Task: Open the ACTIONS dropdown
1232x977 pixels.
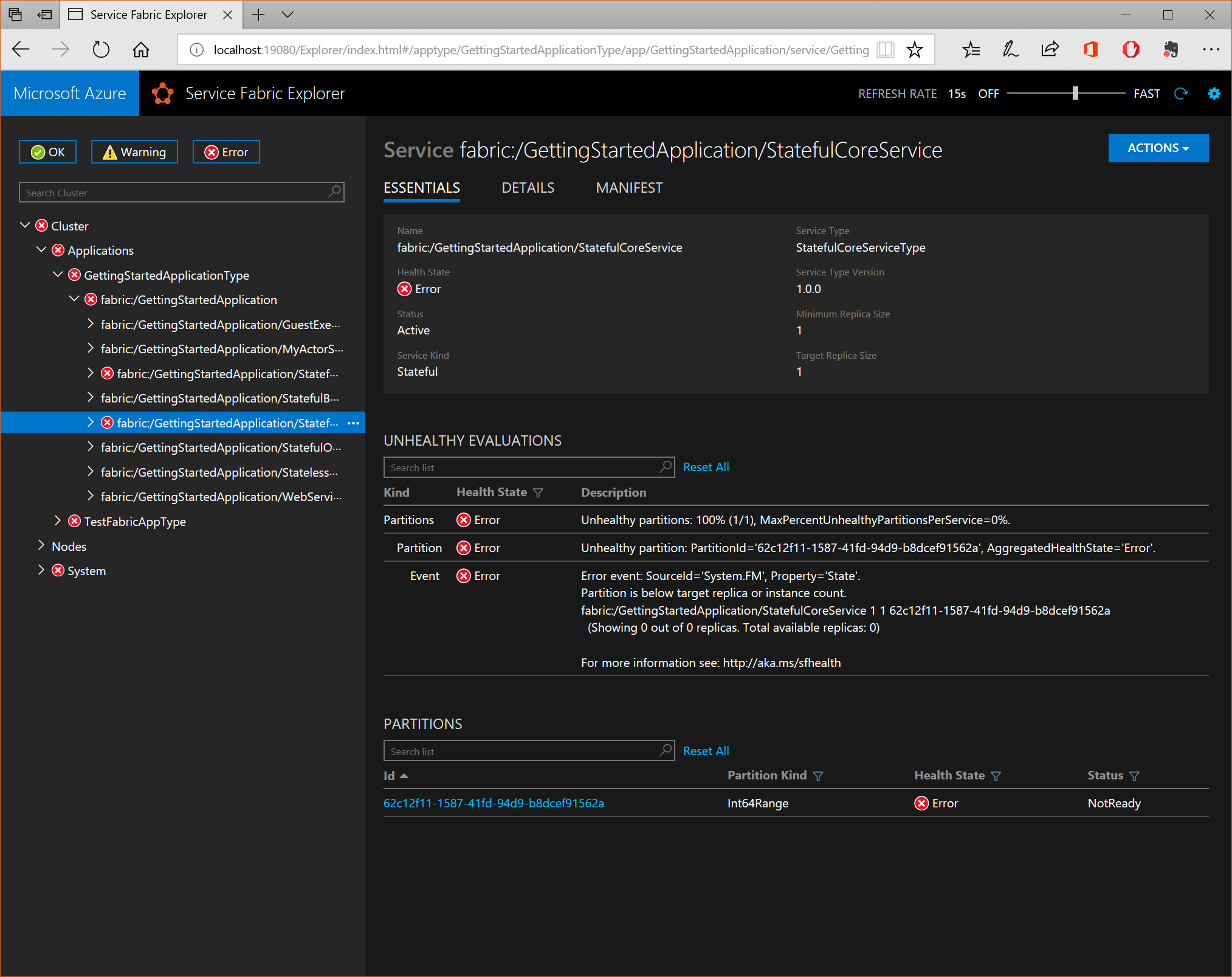Action: point(1157,148)
